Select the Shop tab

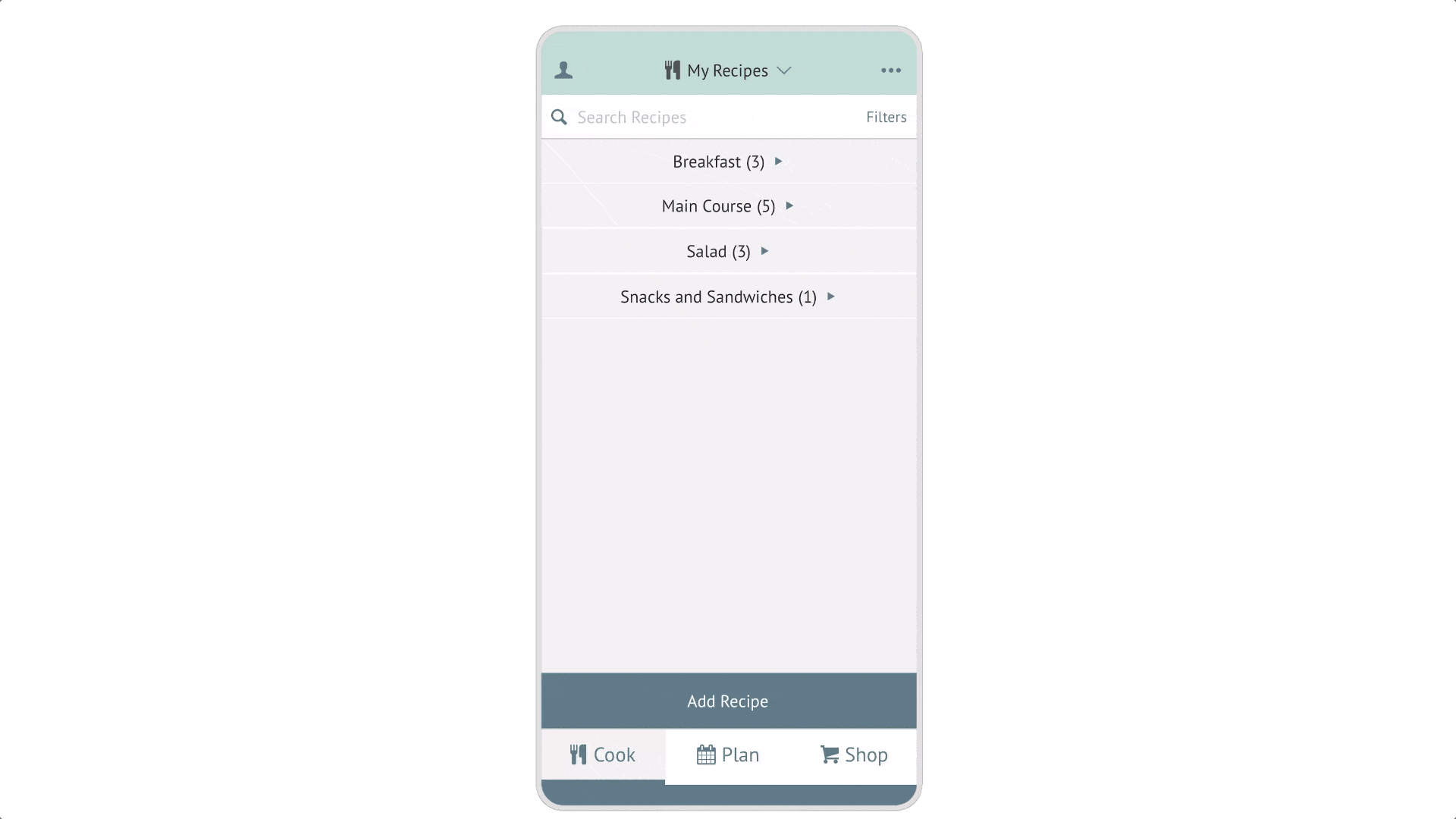(854, 754)
